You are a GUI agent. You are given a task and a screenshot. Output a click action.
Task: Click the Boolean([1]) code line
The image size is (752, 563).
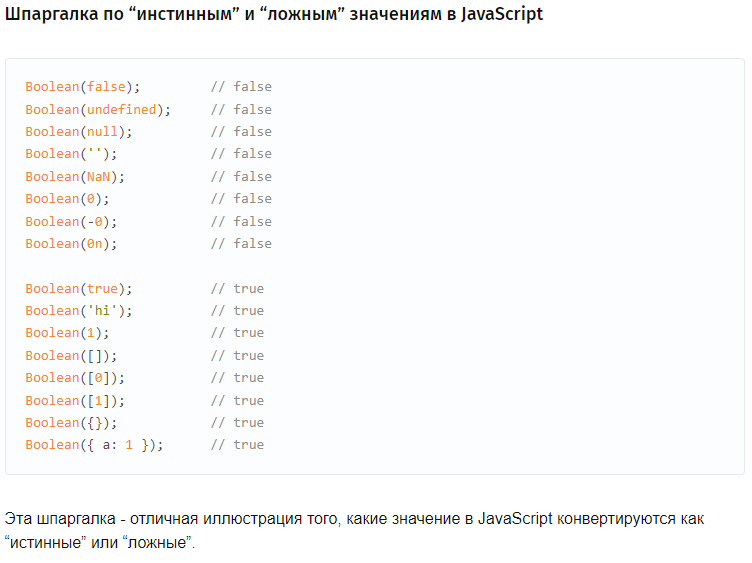click(x=144, y=400)
